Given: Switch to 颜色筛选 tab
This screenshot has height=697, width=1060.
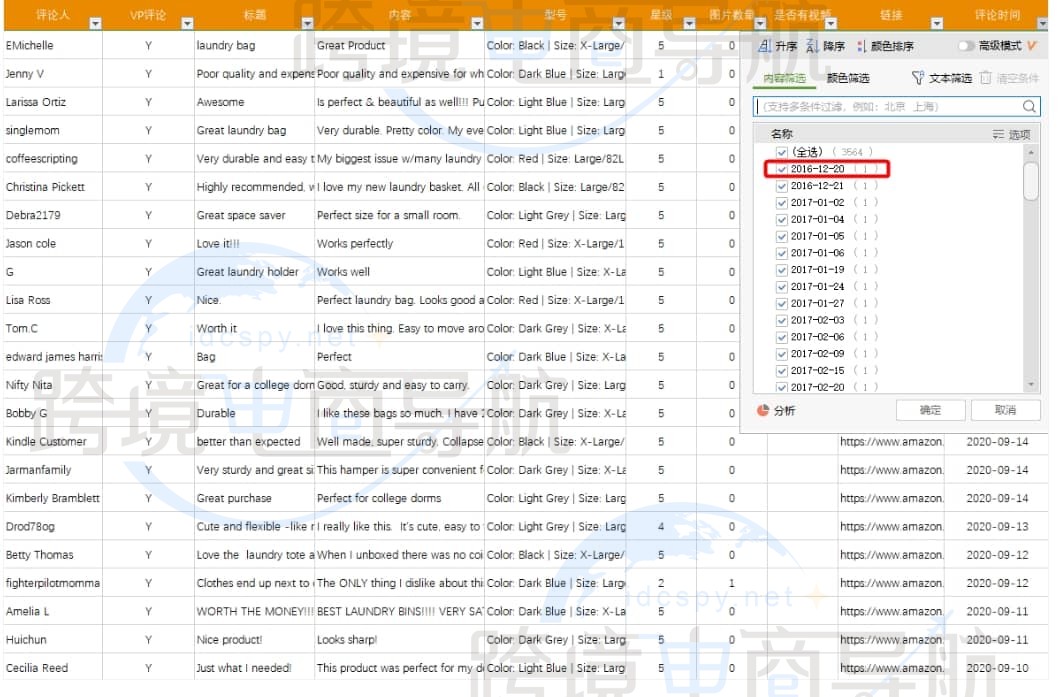Looking at the screenshot, I should click(848, 78).
